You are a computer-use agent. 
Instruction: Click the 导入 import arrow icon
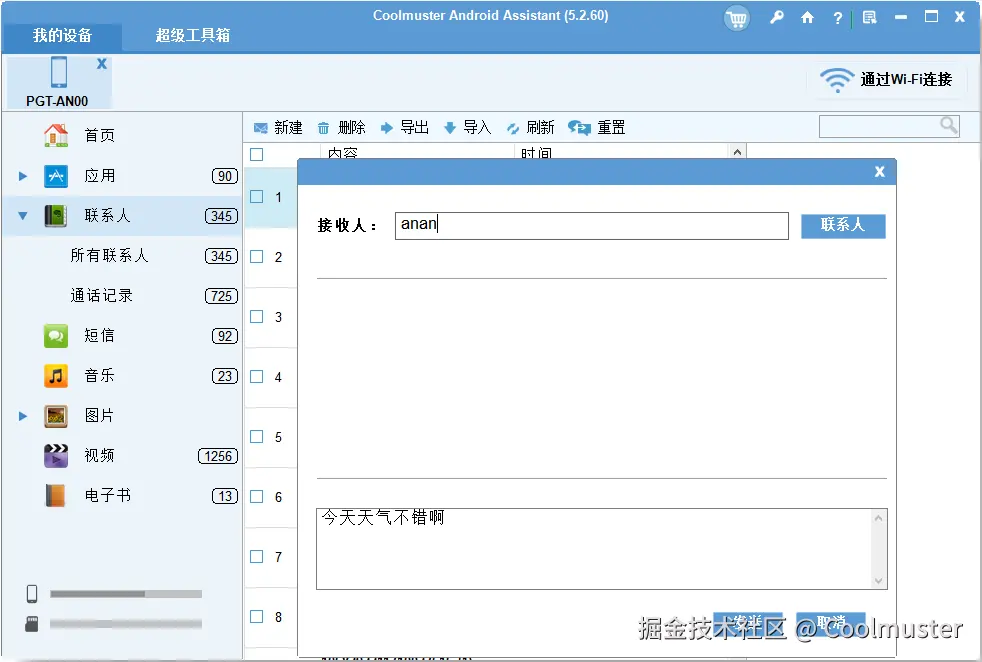click(x=450, y=128)
